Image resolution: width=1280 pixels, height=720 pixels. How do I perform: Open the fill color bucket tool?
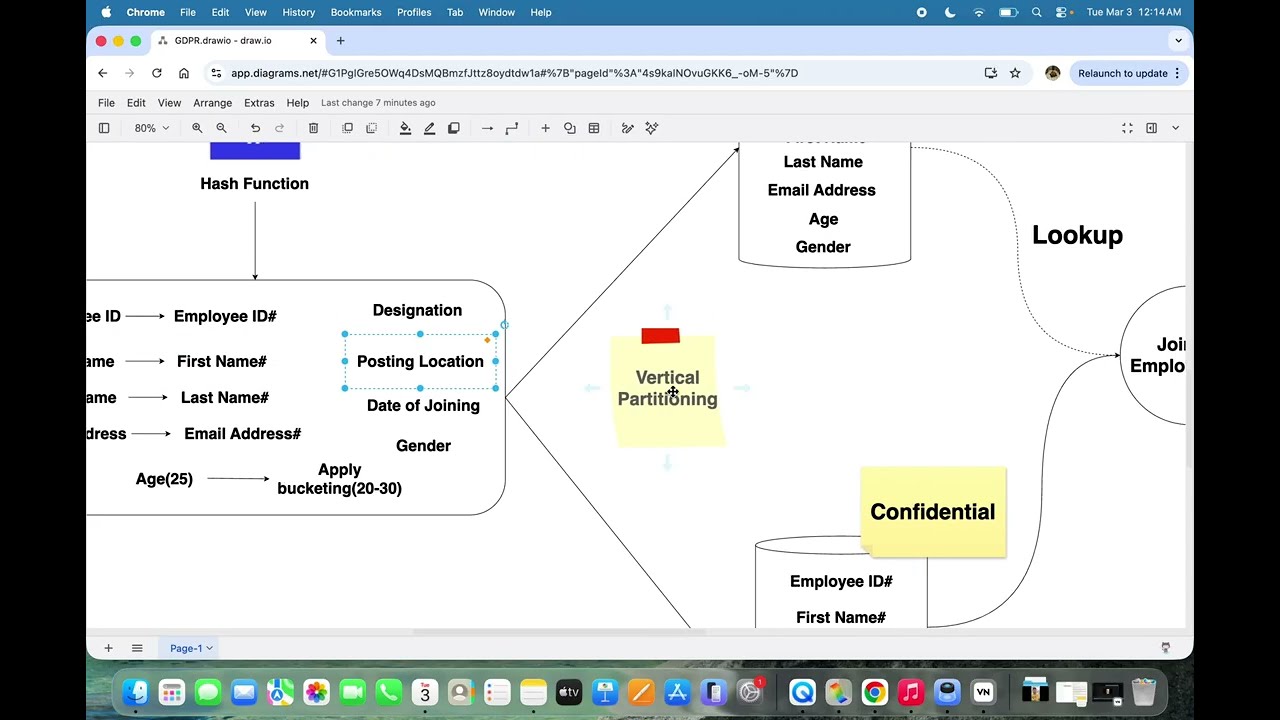pos(405,128)
